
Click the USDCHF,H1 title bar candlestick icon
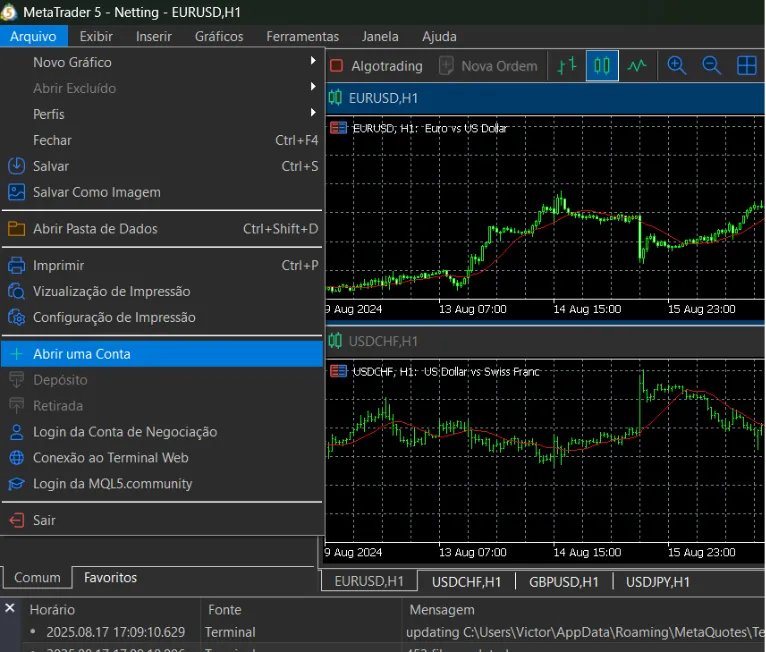pos(335,340)
